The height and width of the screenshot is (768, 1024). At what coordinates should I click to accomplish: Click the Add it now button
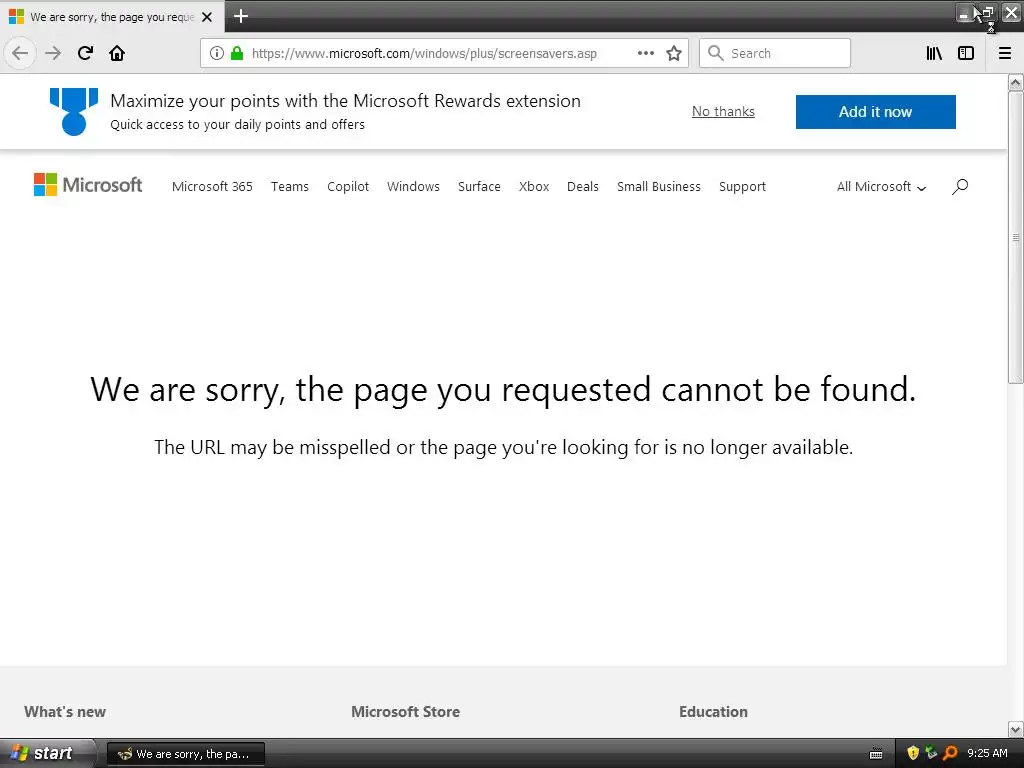click(x=876, y=112)
